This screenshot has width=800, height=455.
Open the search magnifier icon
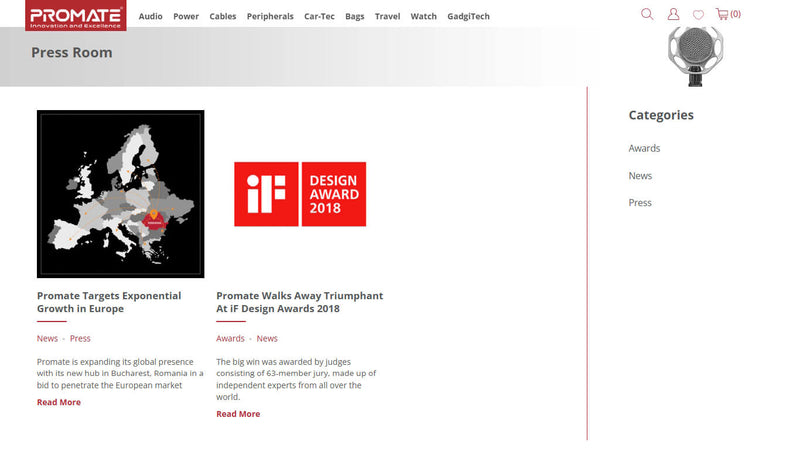click(647, 14)
